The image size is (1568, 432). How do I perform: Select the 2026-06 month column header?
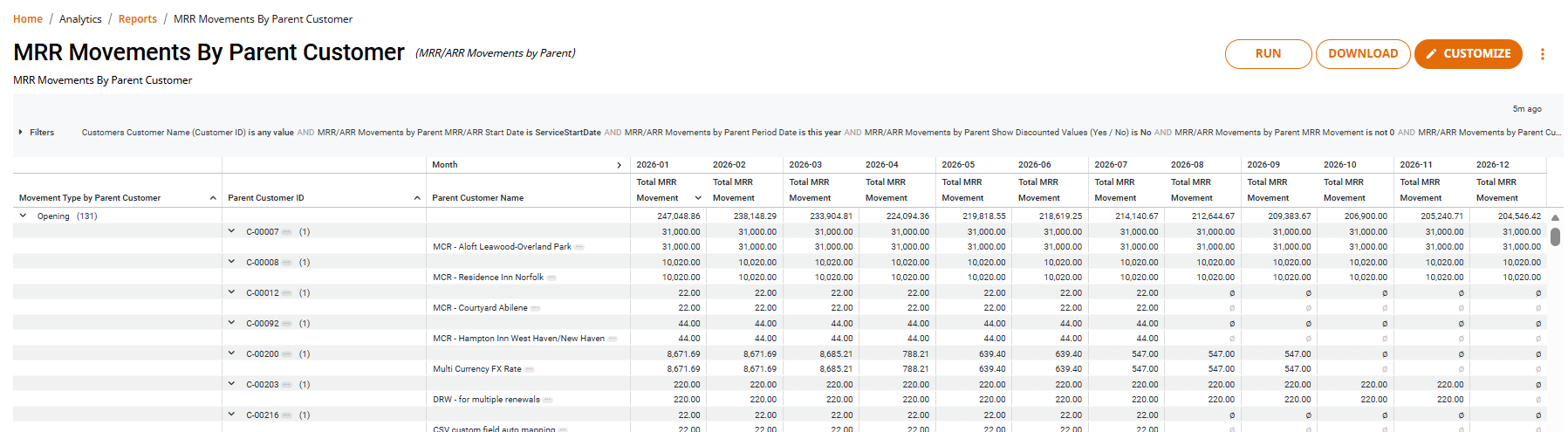1034,165
